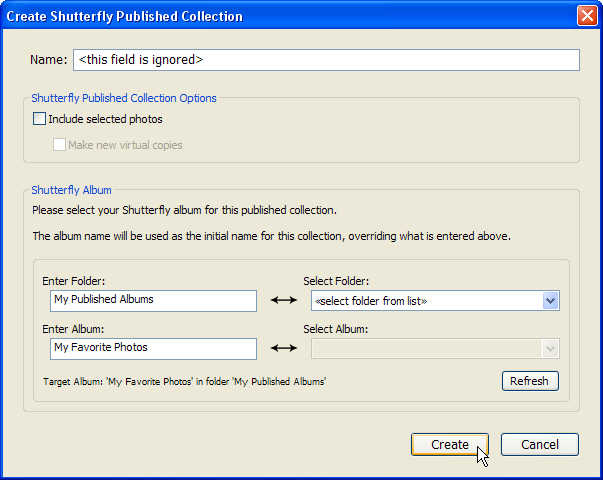Viewport: 603px width, 480px height.
Task: Close the dialog with the red X
Action: 587,16
